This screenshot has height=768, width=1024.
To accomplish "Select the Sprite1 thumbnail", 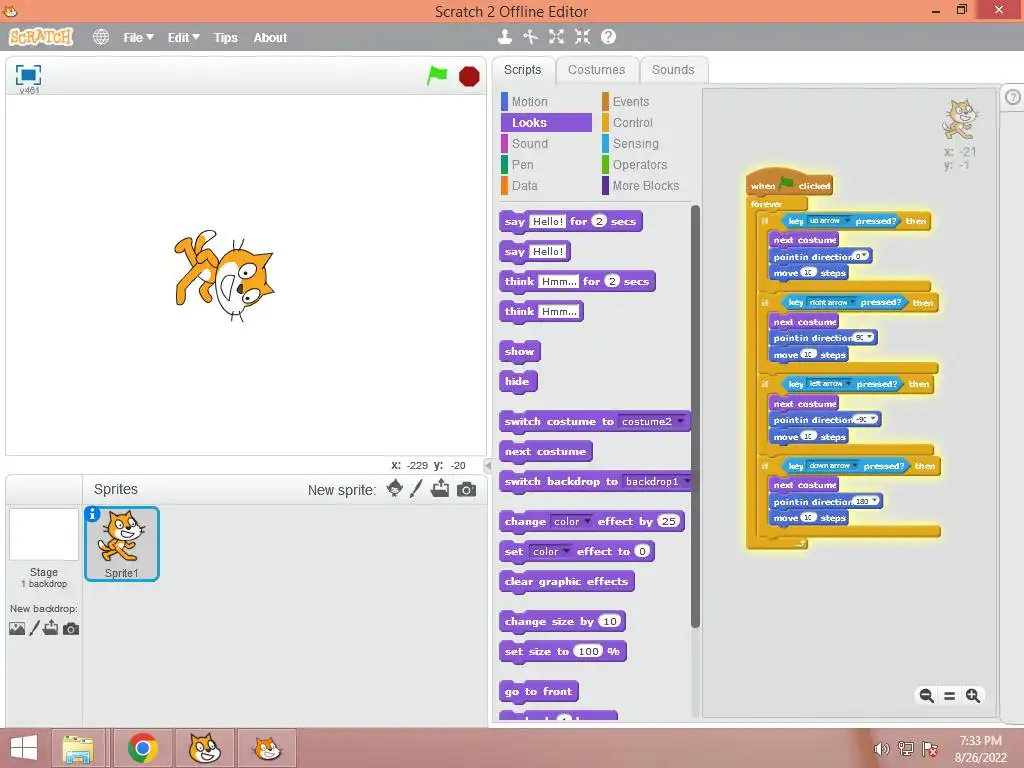I will 121,543.
